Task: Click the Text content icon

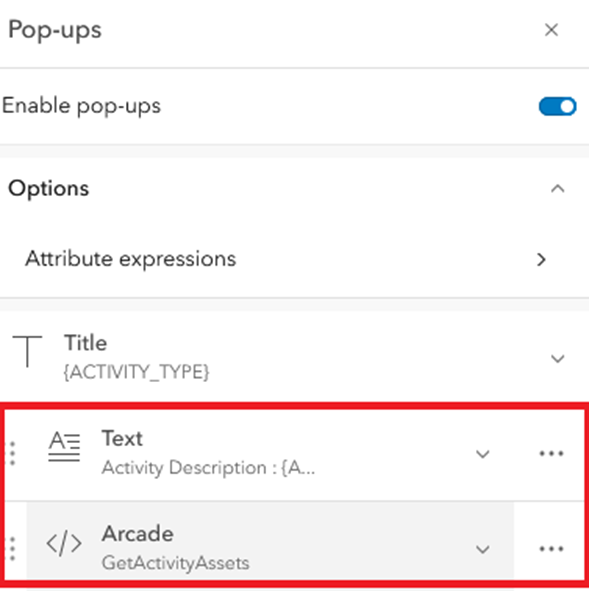Action: (x=64, y=446)
